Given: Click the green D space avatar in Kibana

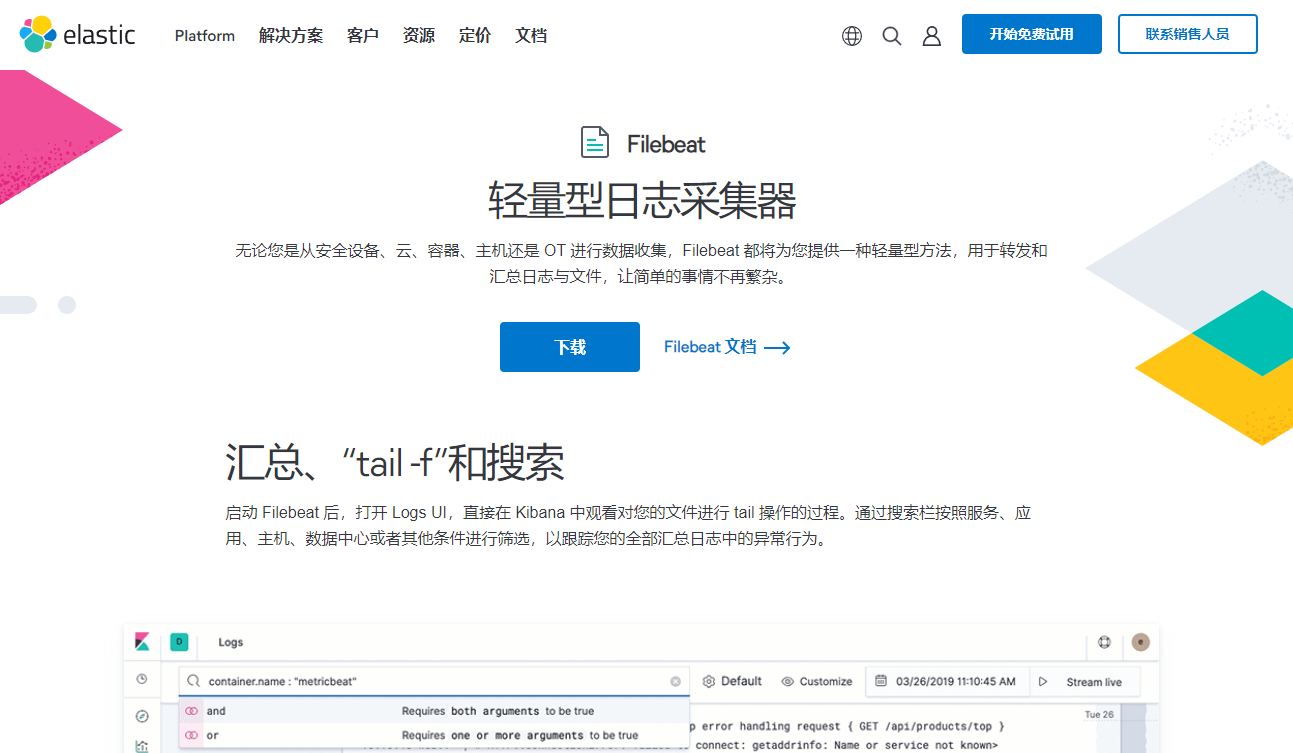Looking at the screenshot, I should [179, 642].
